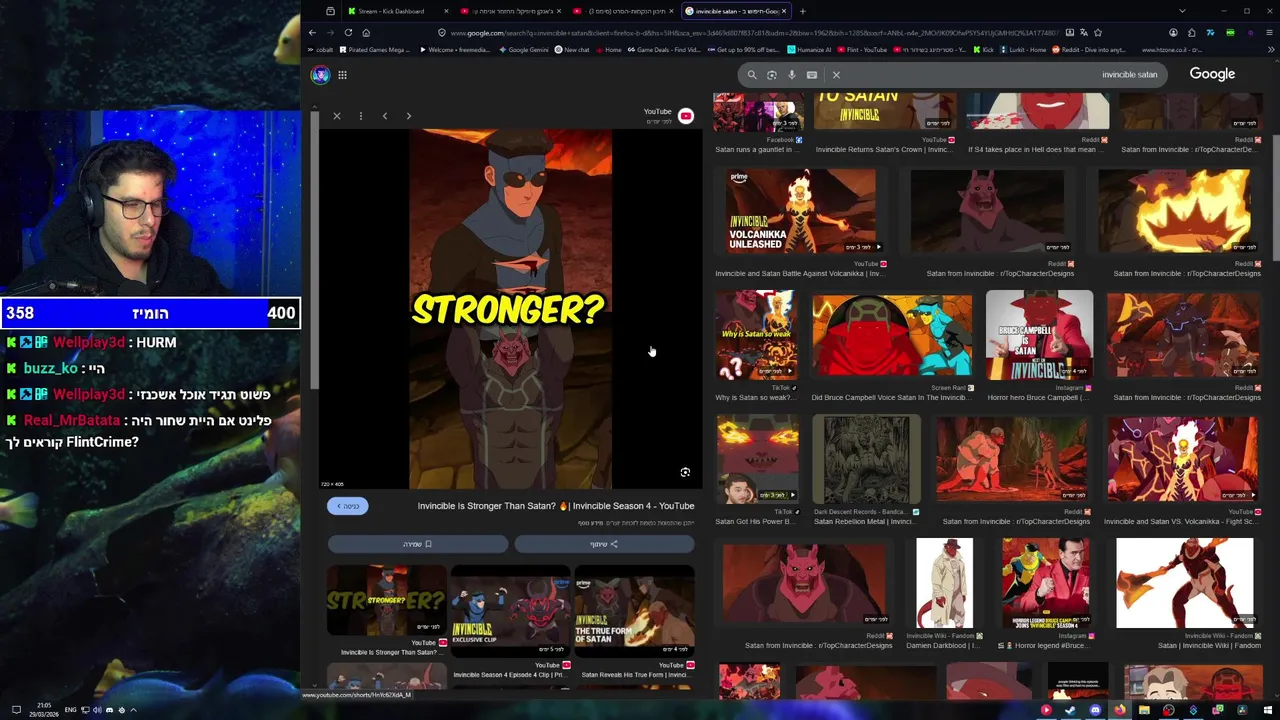
Task: Close the invincible satan browser tab
Action: pos(784,11)
